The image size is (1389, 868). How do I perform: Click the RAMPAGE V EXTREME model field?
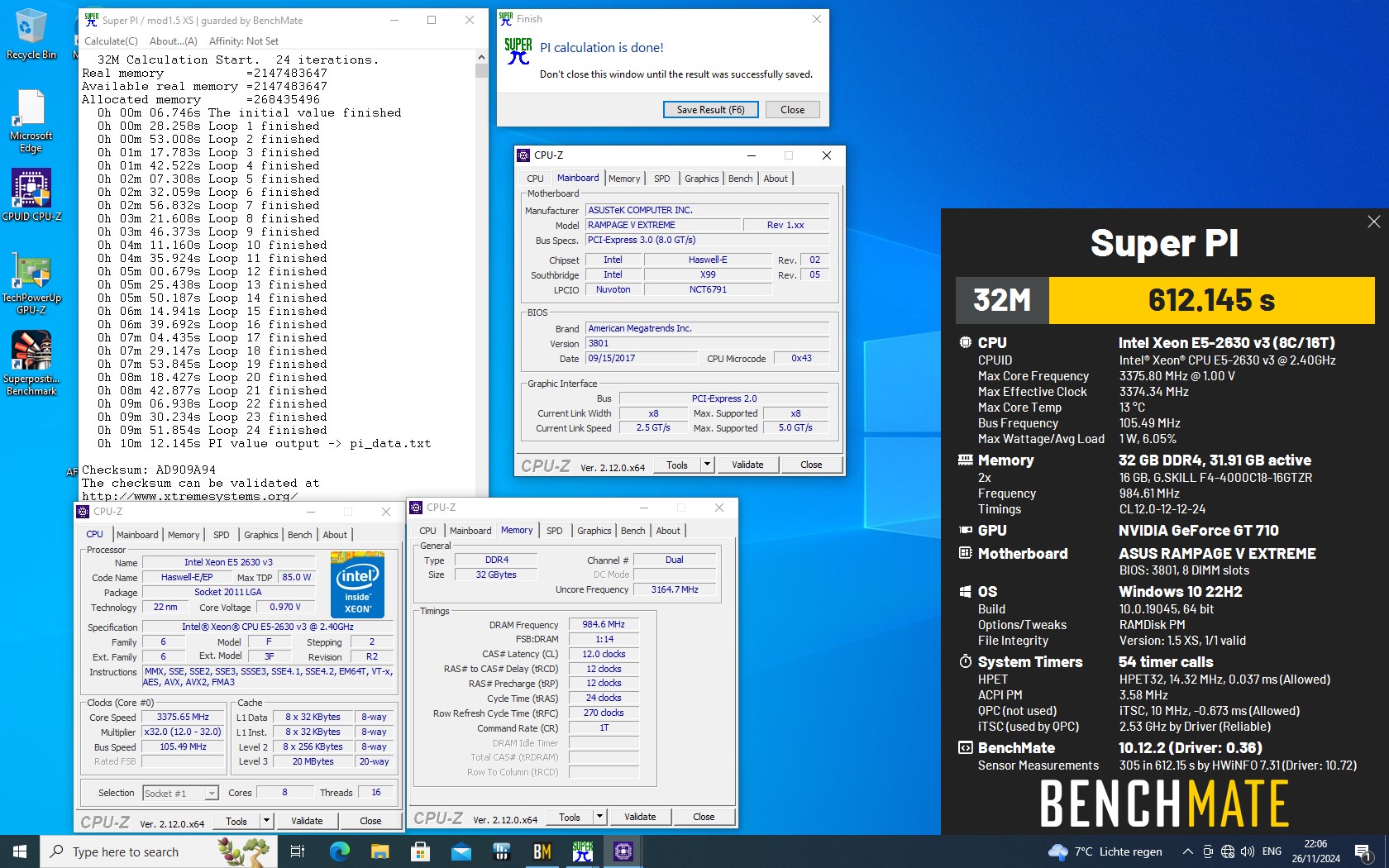click(663, 225)
